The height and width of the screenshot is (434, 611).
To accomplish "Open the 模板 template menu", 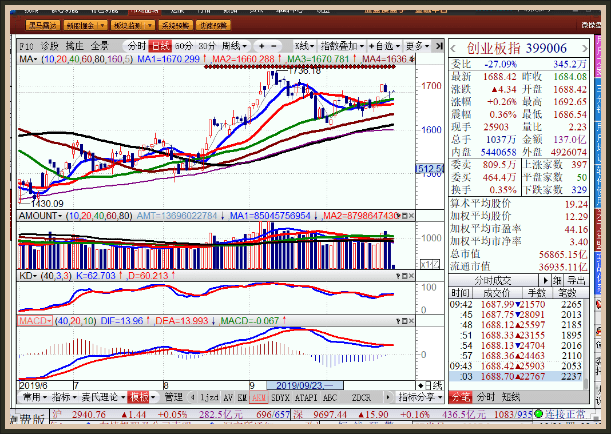I will pos(142,397).
